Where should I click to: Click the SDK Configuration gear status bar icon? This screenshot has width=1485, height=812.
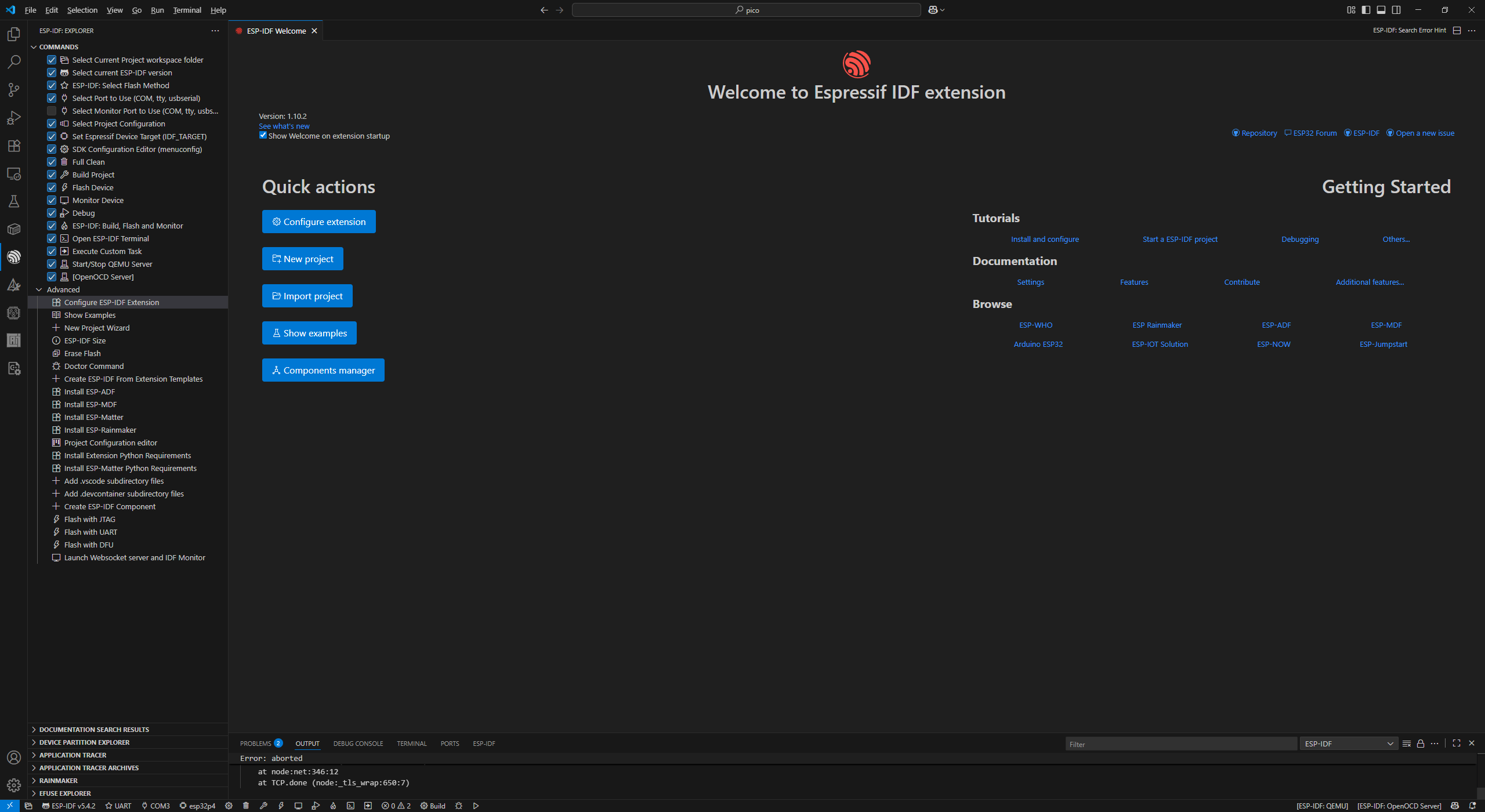coord(229,806)
